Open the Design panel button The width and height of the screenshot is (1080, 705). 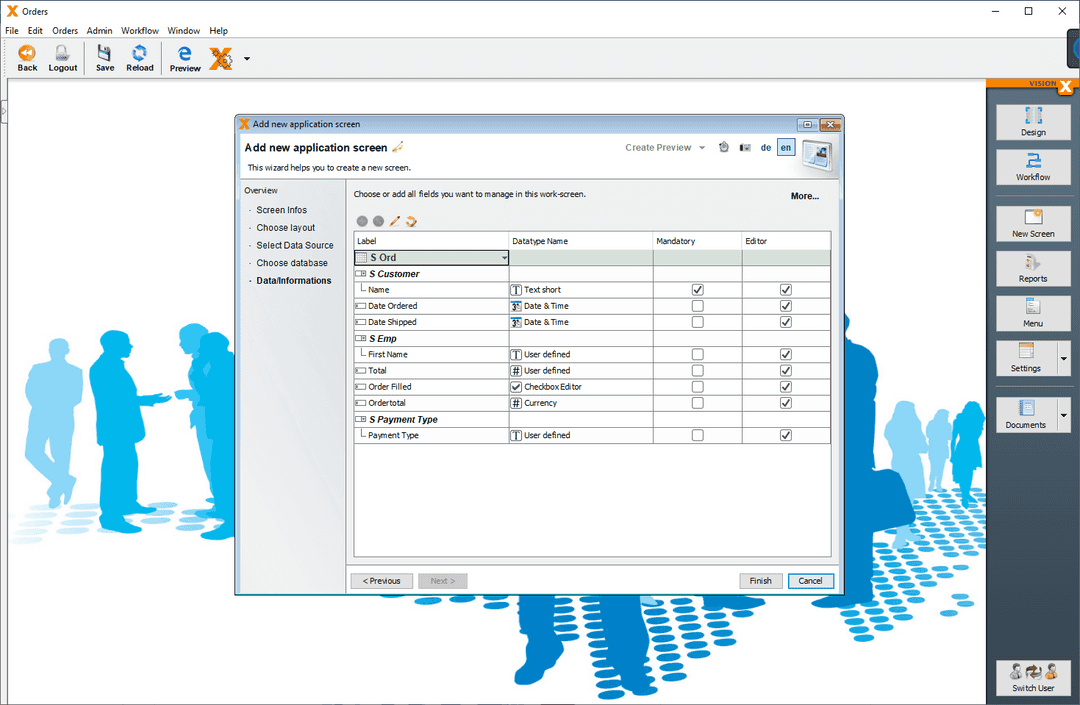[1033, 122]
